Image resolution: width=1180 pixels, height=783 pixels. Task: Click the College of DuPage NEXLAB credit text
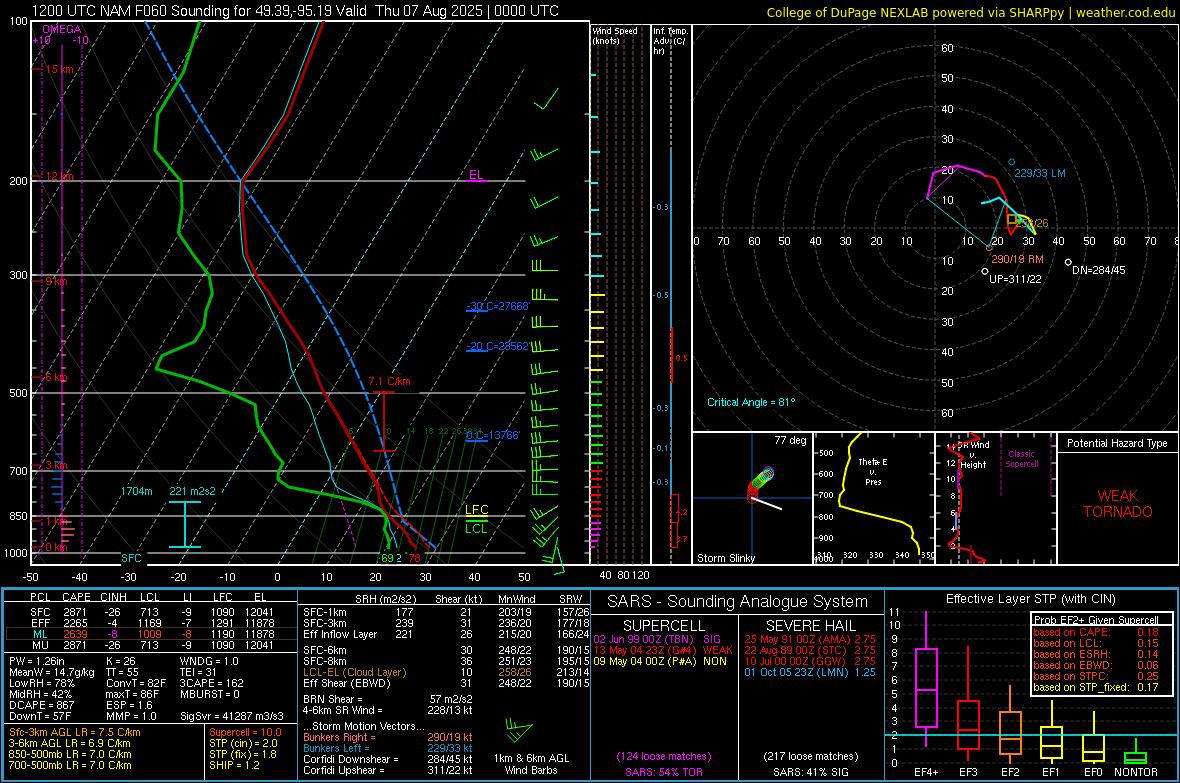970,12
